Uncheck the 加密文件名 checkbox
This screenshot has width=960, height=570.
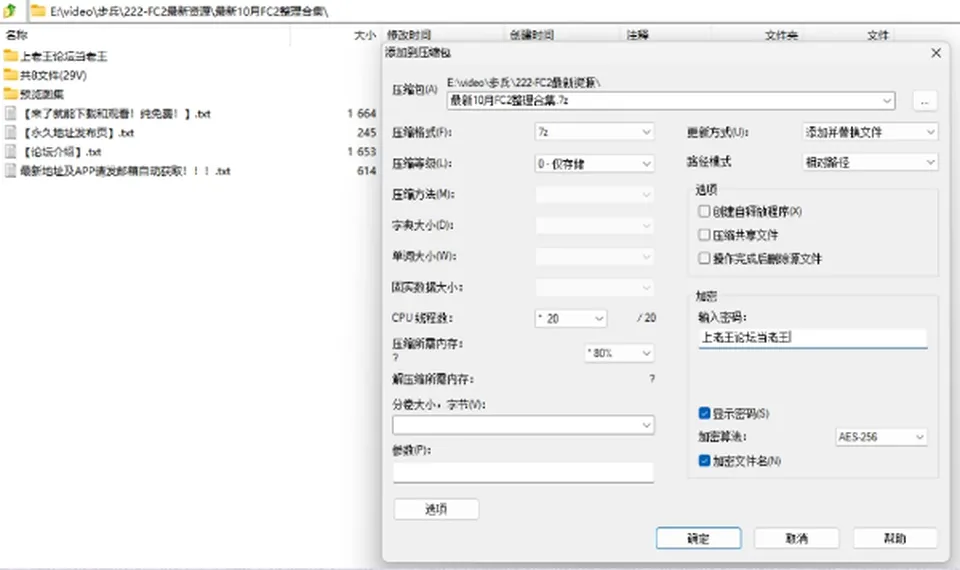point(704,460)
